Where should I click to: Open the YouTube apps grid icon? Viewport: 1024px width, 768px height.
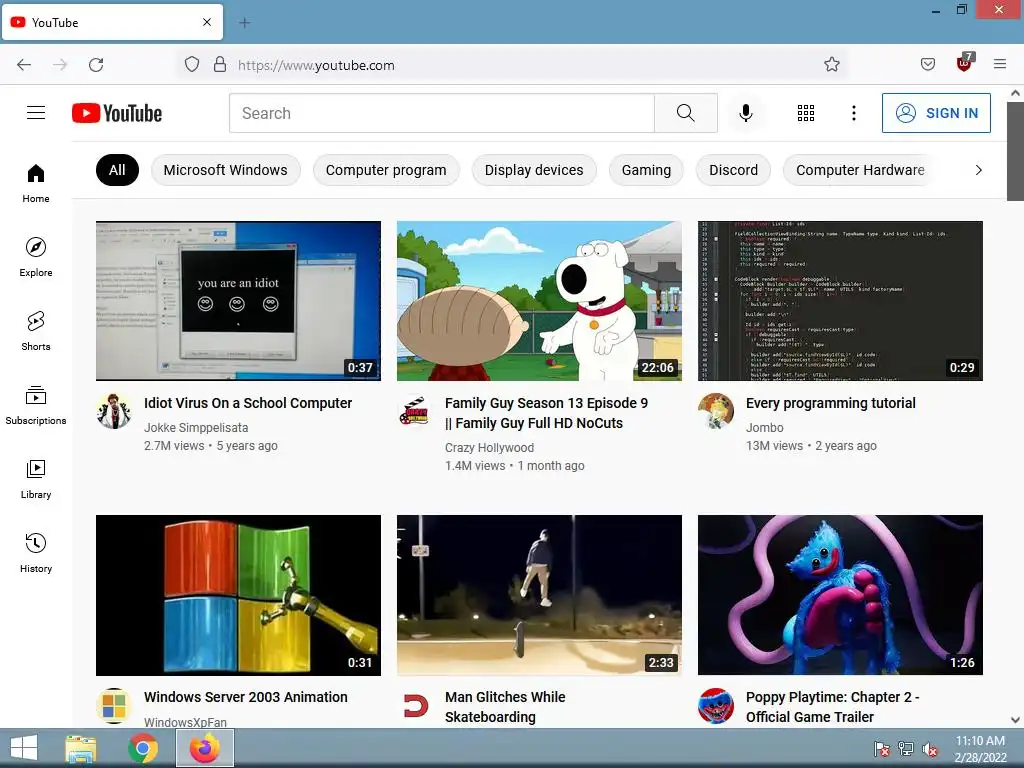(806, 113)
